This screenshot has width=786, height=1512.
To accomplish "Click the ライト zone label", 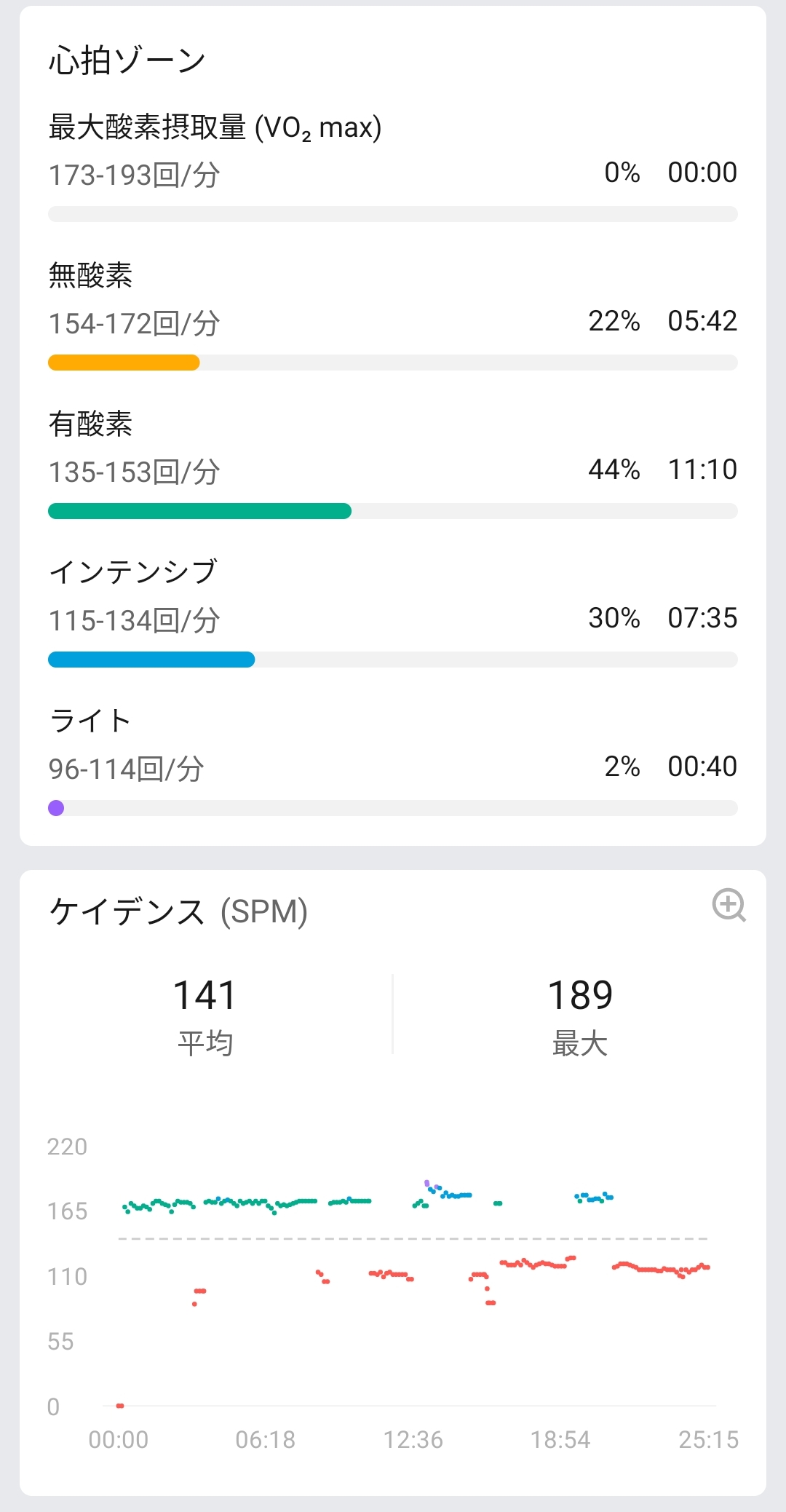I will (x=90, y=721).
